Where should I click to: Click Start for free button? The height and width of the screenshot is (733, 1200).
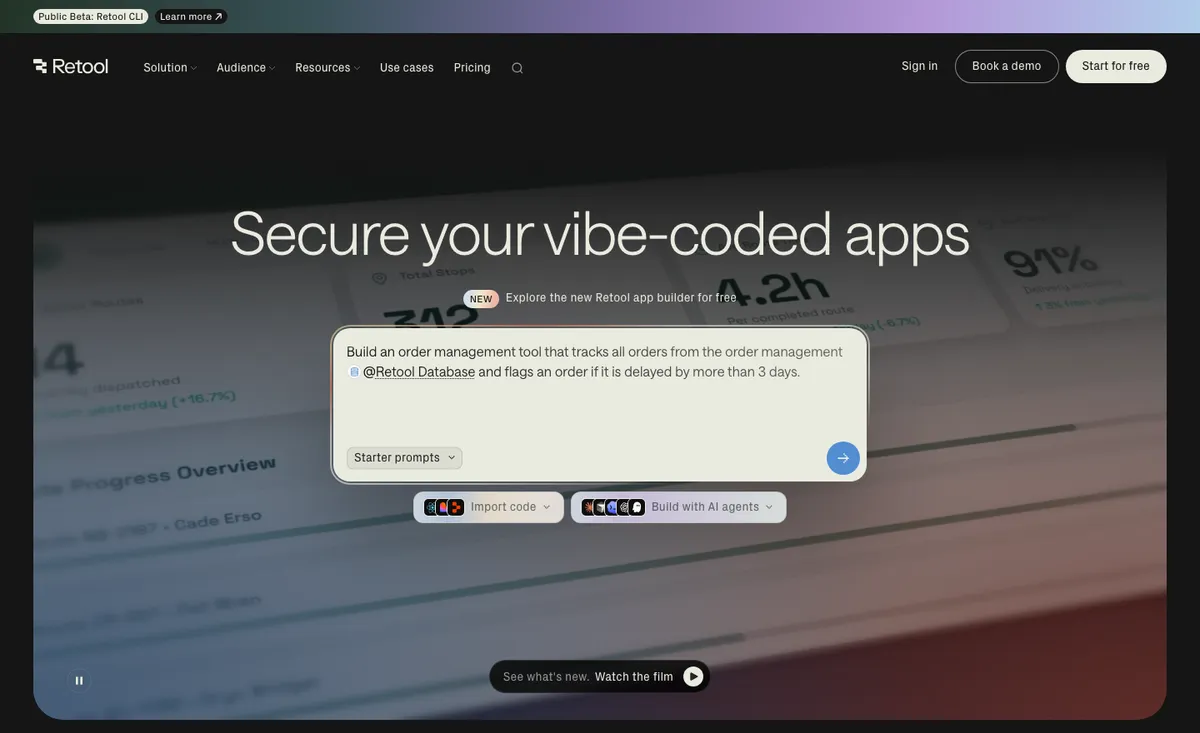[1116, 66]
